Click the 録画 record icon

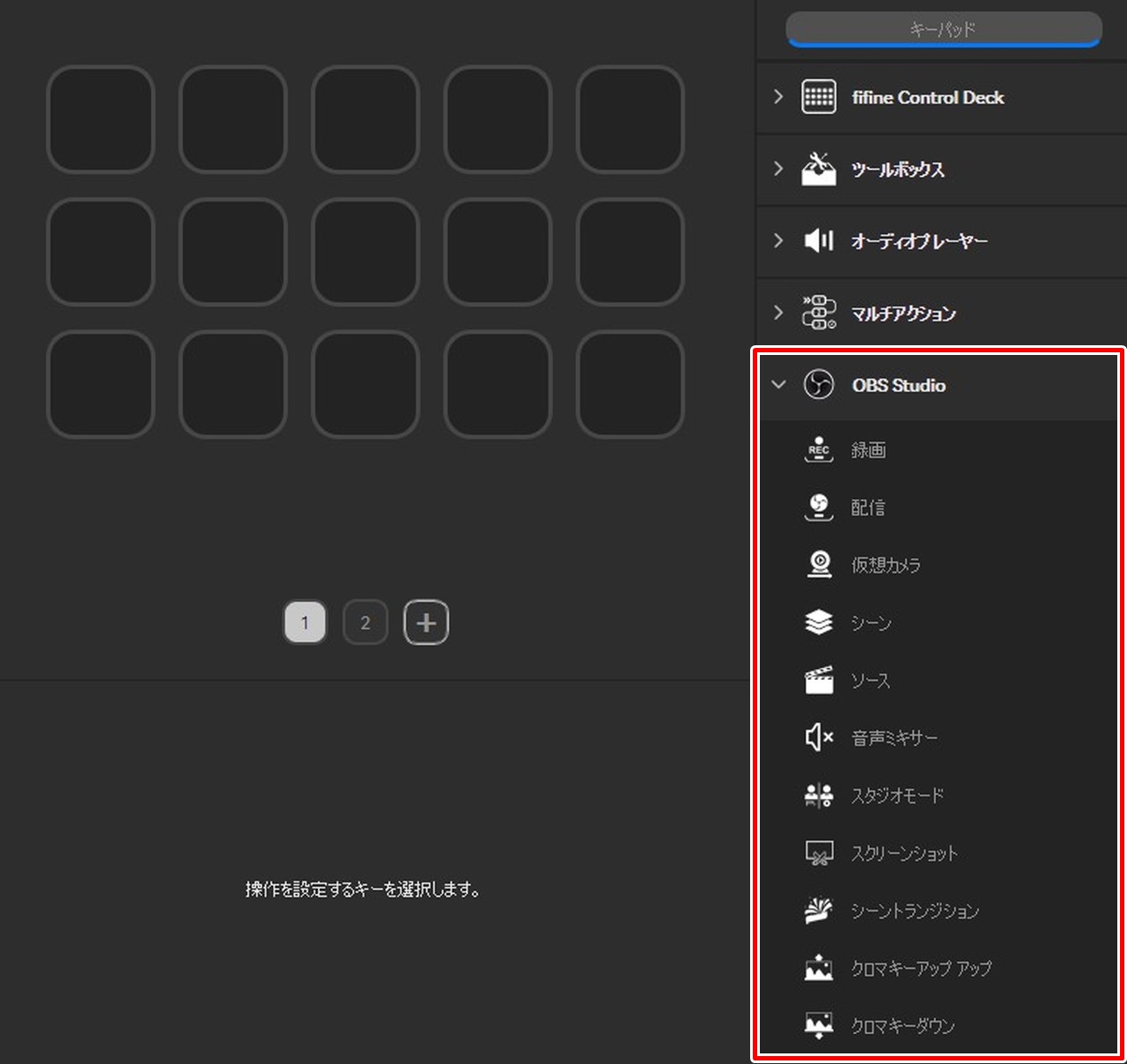tap(819, 450)
